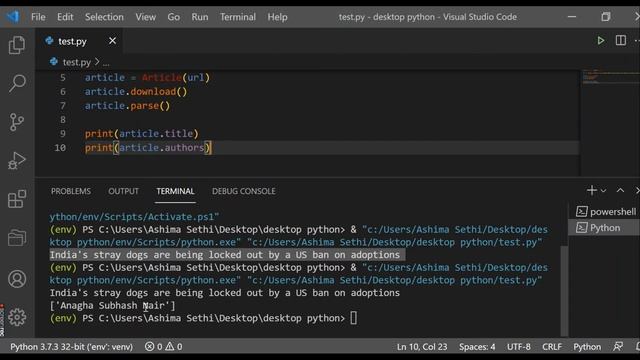Open the Help menu
Image resolution: width=640 pixels, height=360 pixels.
pyautogui.click(x=278, y=17)
